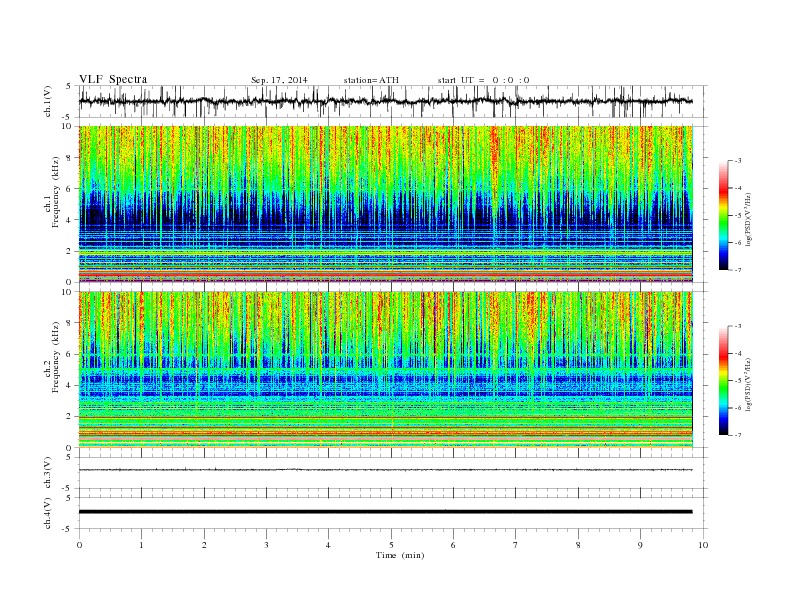Viewport: 792px width, 612px height.
Task: Click the "-7" label on ch.2 colorbar
Action: pyautogui.click(x=738, y=435)
